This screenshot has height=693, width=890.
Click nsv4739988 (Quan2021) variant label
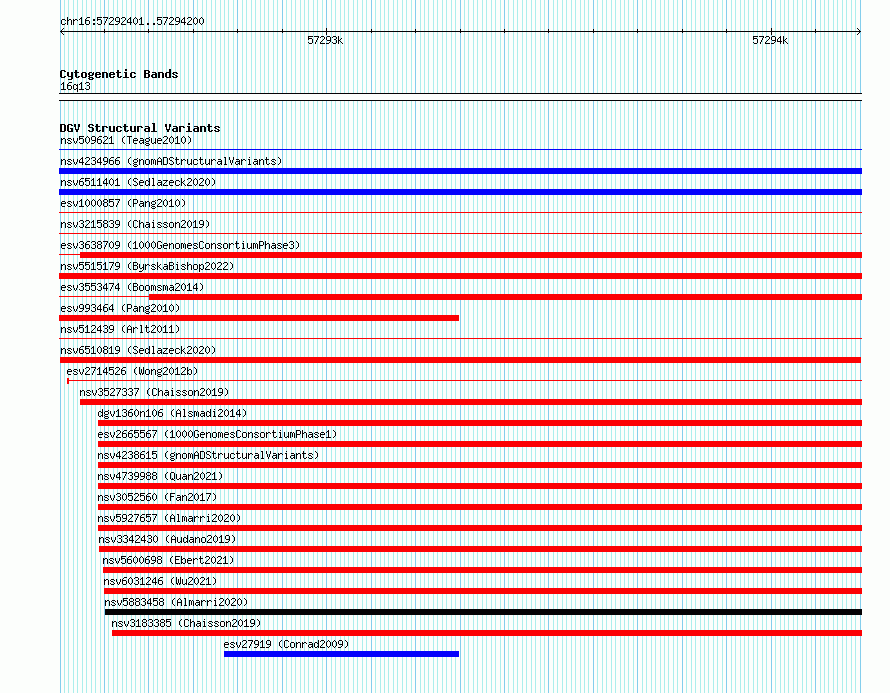pyautogui.click(x=160, y=476)
